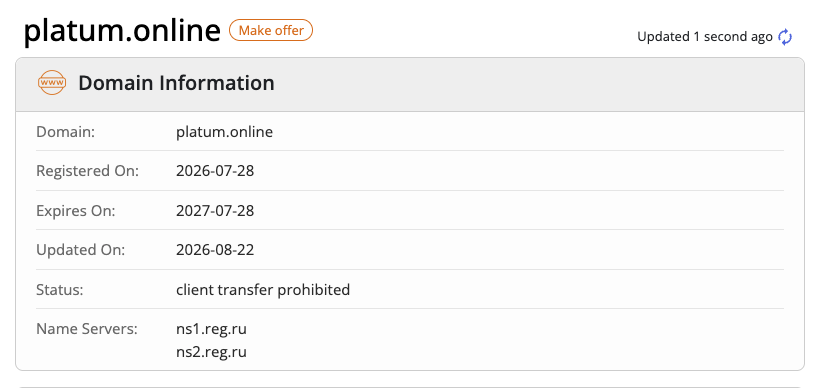Click the ns2.reg.ru name server
The image size is (821, 388).
point(211,351)
